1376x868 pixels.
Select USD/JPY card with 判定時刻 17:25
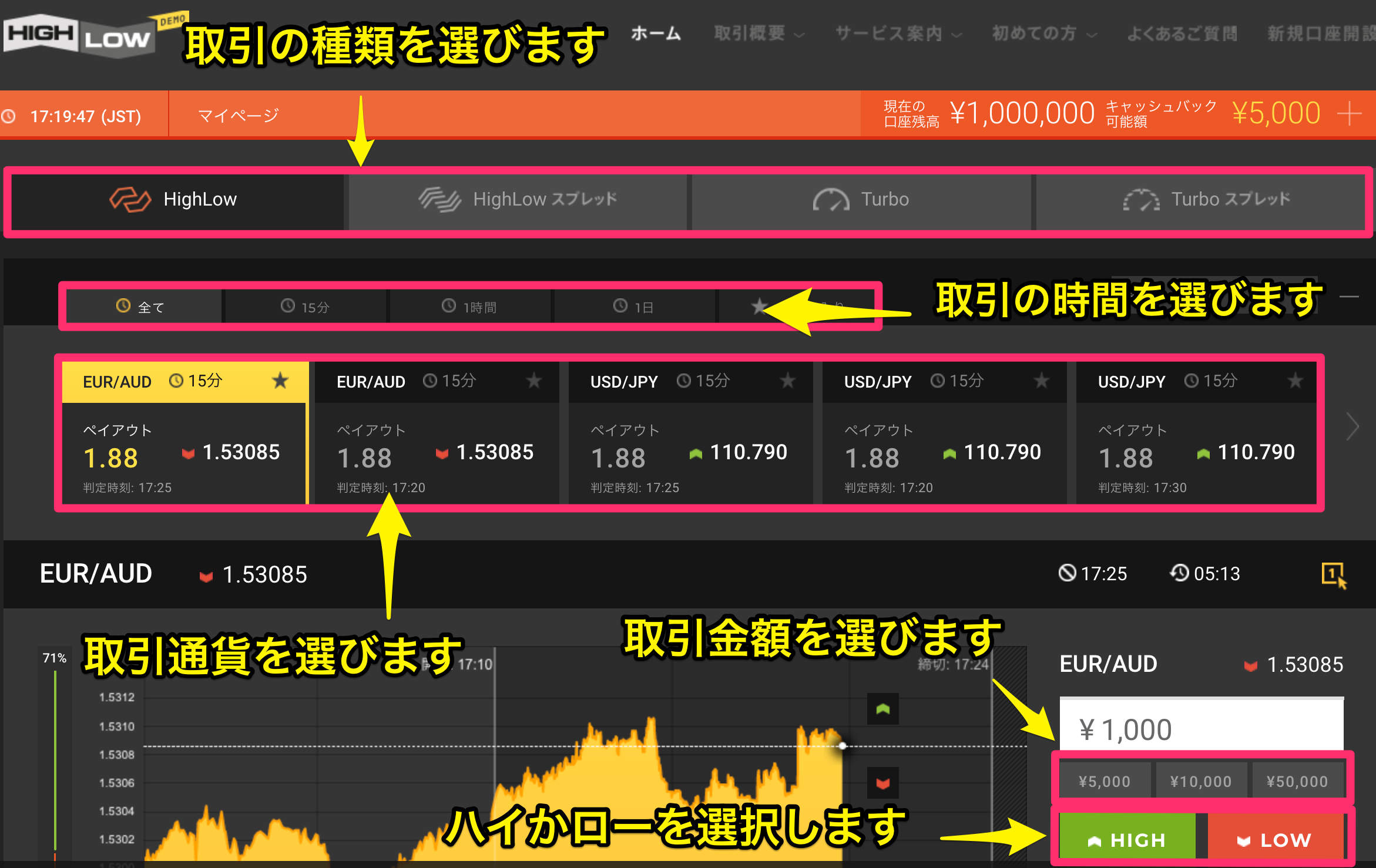click(690, 433)
